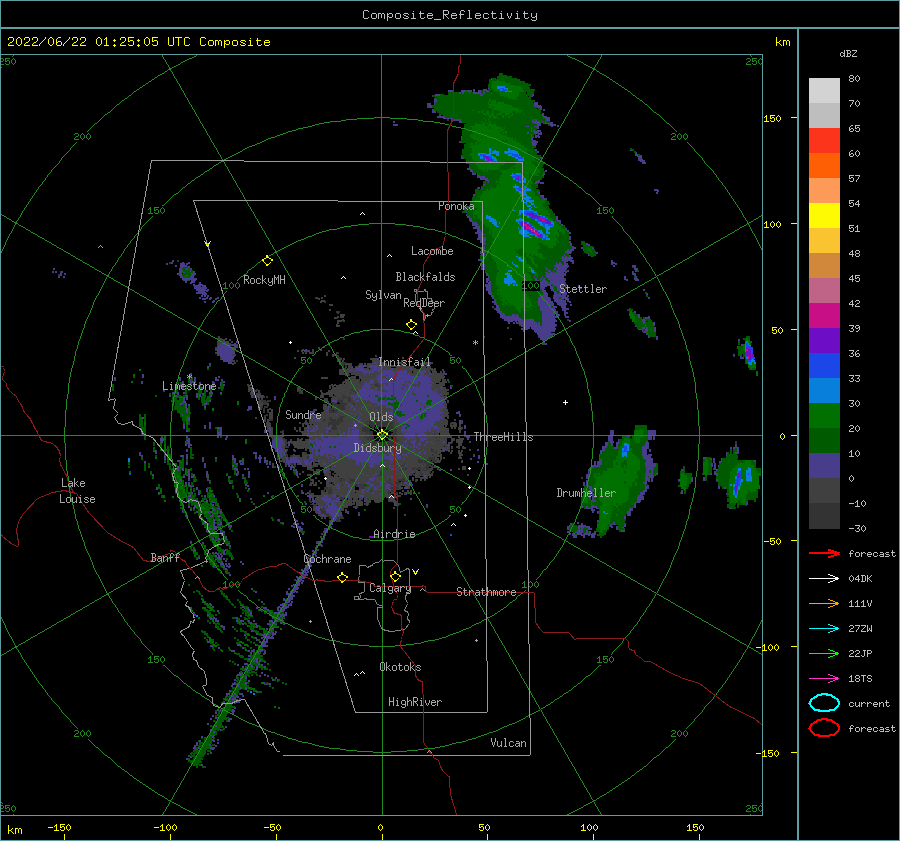Viewport: 900px width, 841px height.
Task: Click the RedDeer city label
Action: click(424, 303)
